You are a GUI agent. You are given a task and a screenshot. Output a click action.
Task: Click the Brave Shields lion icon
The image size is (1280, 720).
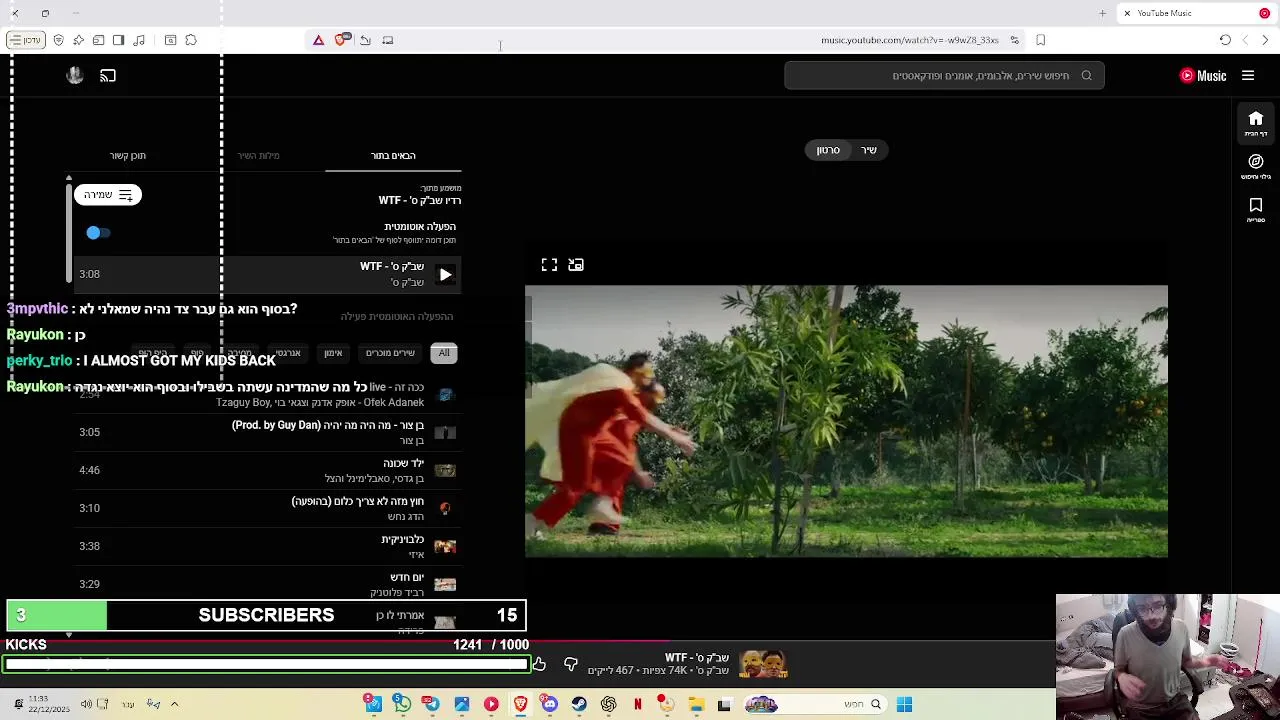(x=342, y=40)
